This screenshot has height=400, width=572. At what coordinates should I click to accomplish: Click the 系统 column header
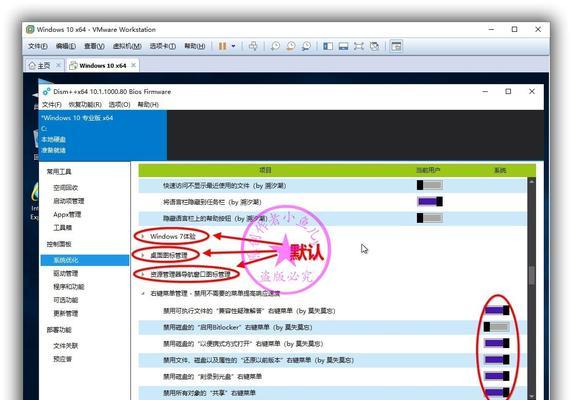click(500, 170)
